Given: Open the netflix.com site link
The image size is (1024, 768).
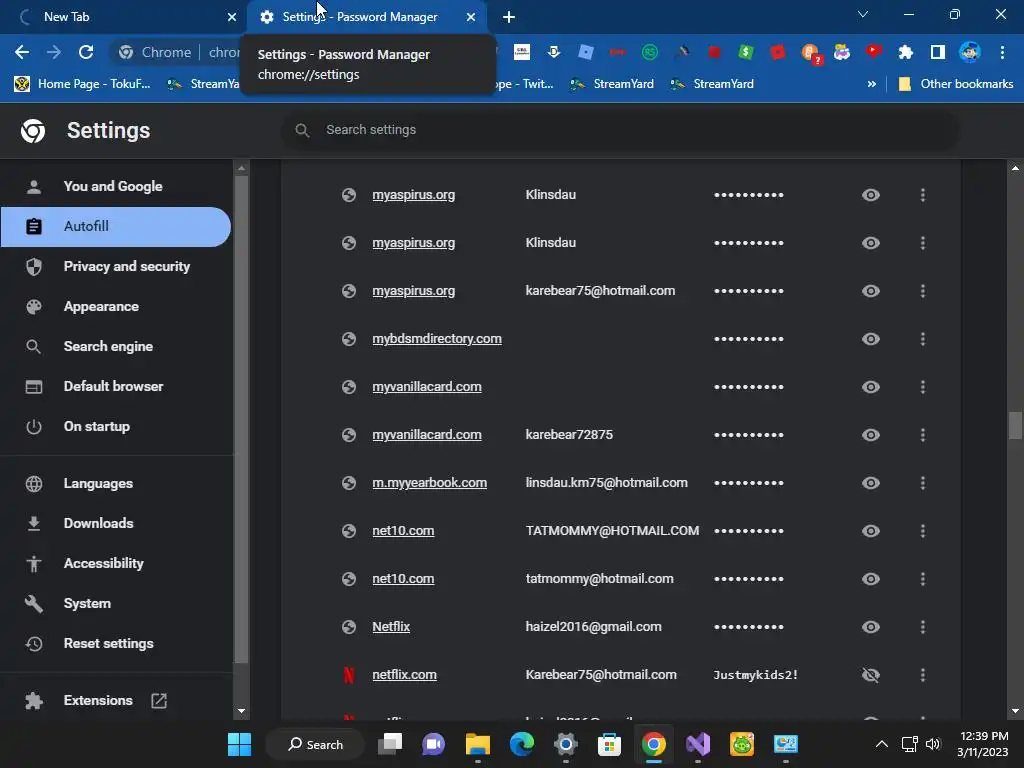Looking at the screenshot, I should 404,675.
